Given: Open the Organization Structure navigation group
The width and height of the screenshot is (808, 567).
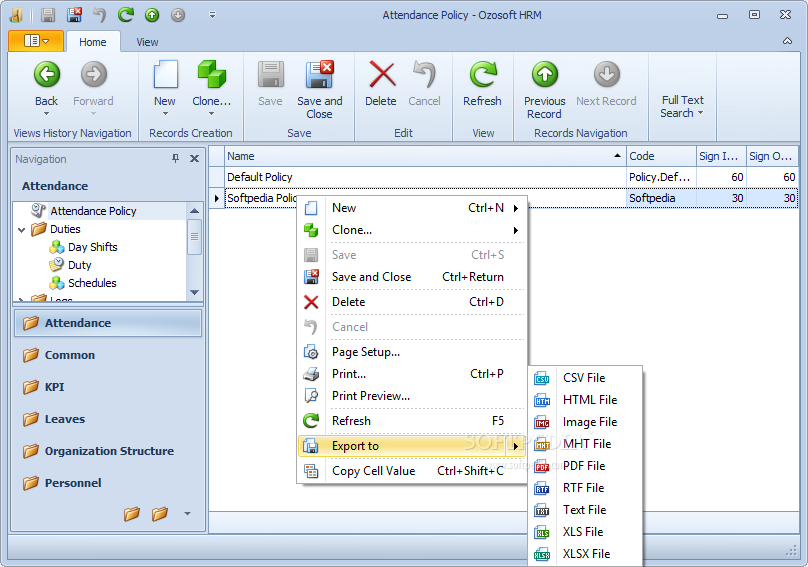Looking at the screenshot, I should click(108, 451).
